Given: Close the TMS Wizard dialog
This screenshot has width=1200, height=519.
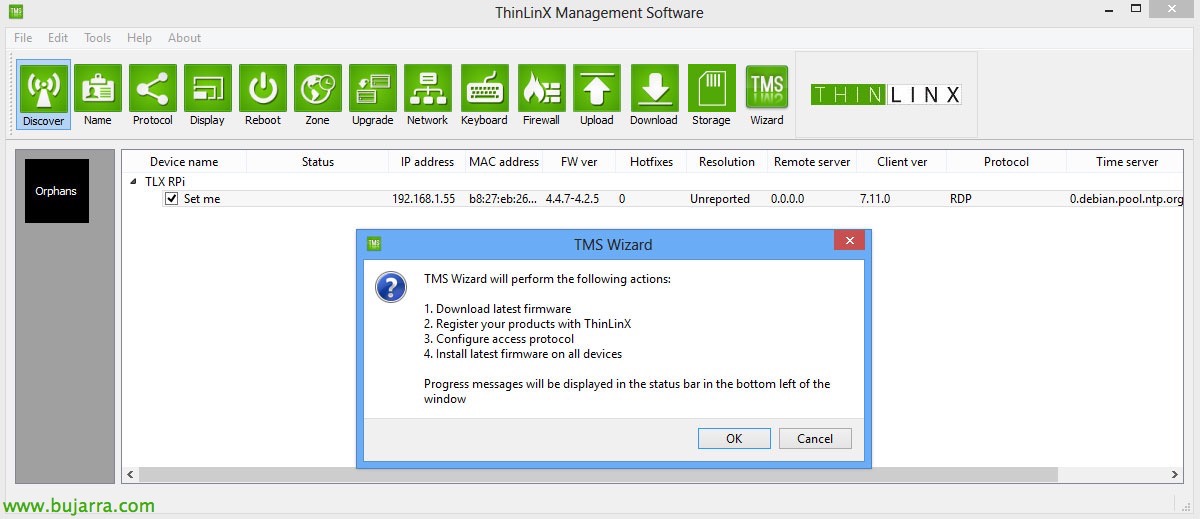Looking at the screenshot, I should point(849,241).
